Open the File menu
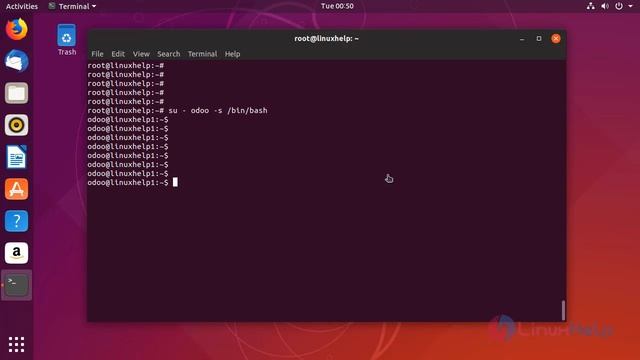Image resolution: width=640 pixels, height=360 pixels. (x=97, y=54)
